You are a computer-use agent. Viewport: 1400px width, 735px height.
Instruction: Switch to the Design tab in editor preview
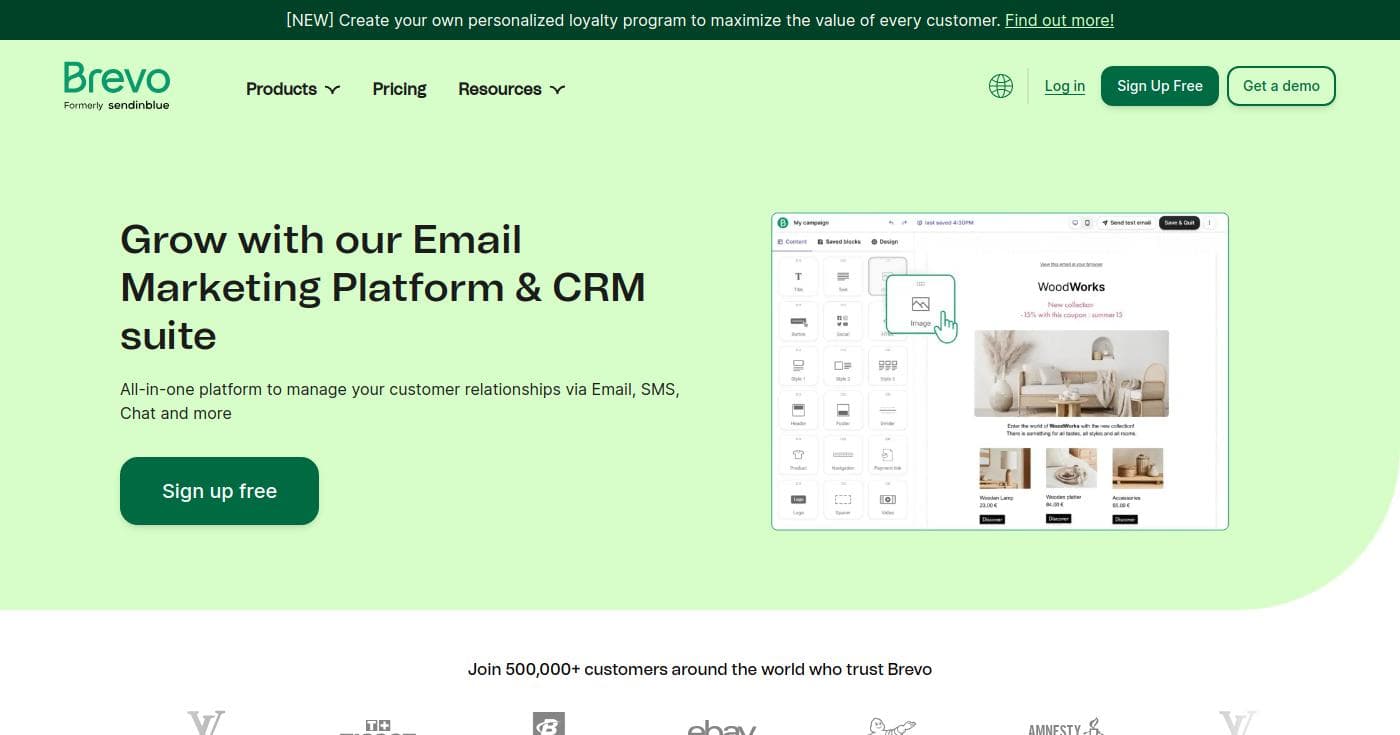pos(884,242)
